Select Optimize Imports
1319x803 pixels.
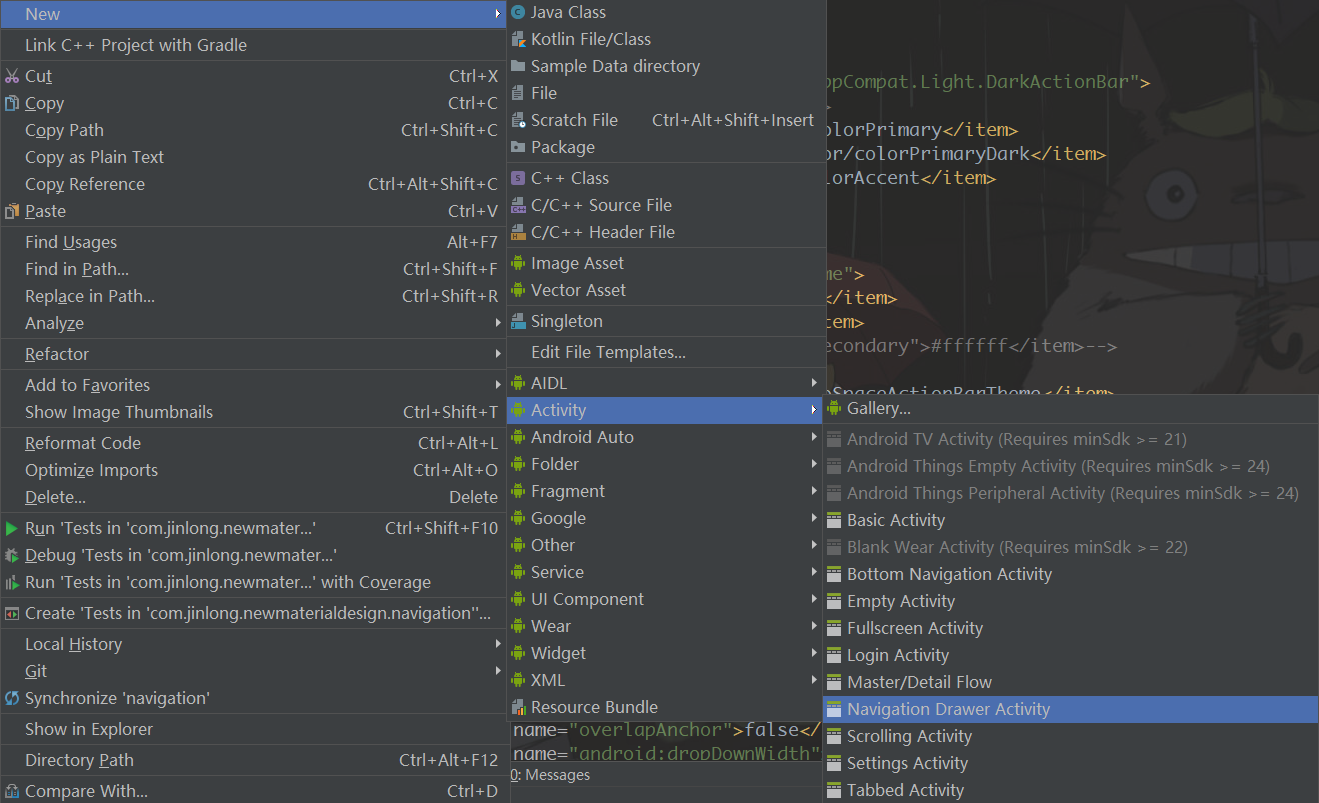(252, 470)
